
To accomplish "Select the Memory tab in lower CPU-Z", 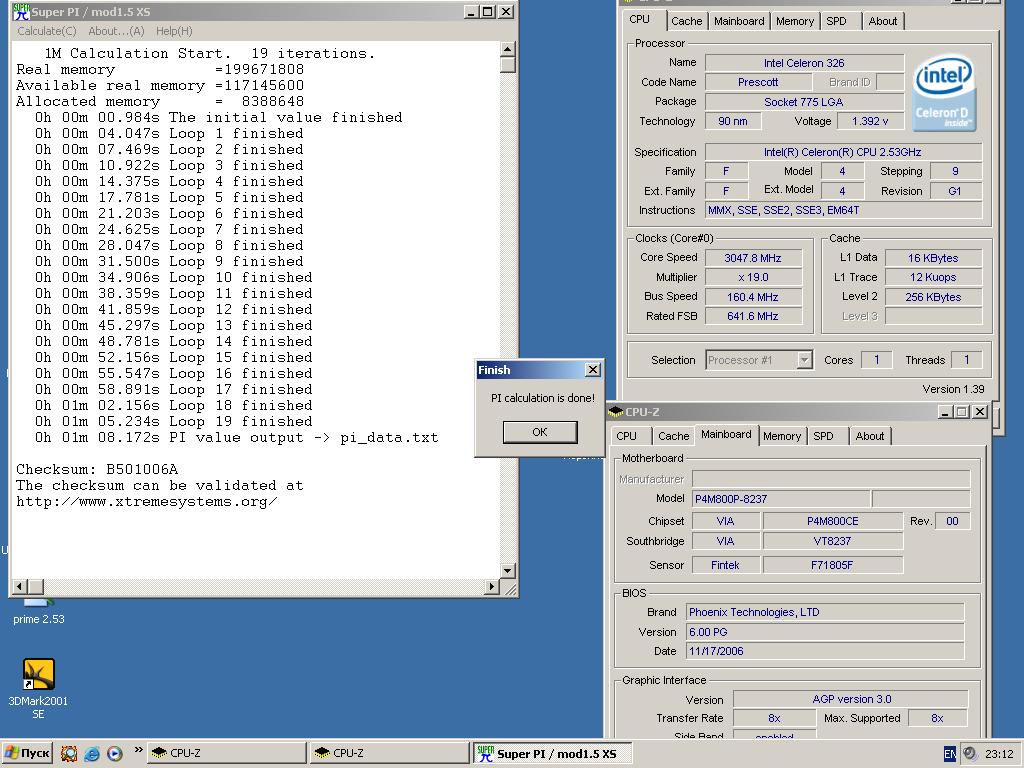I will click(782, 436).
